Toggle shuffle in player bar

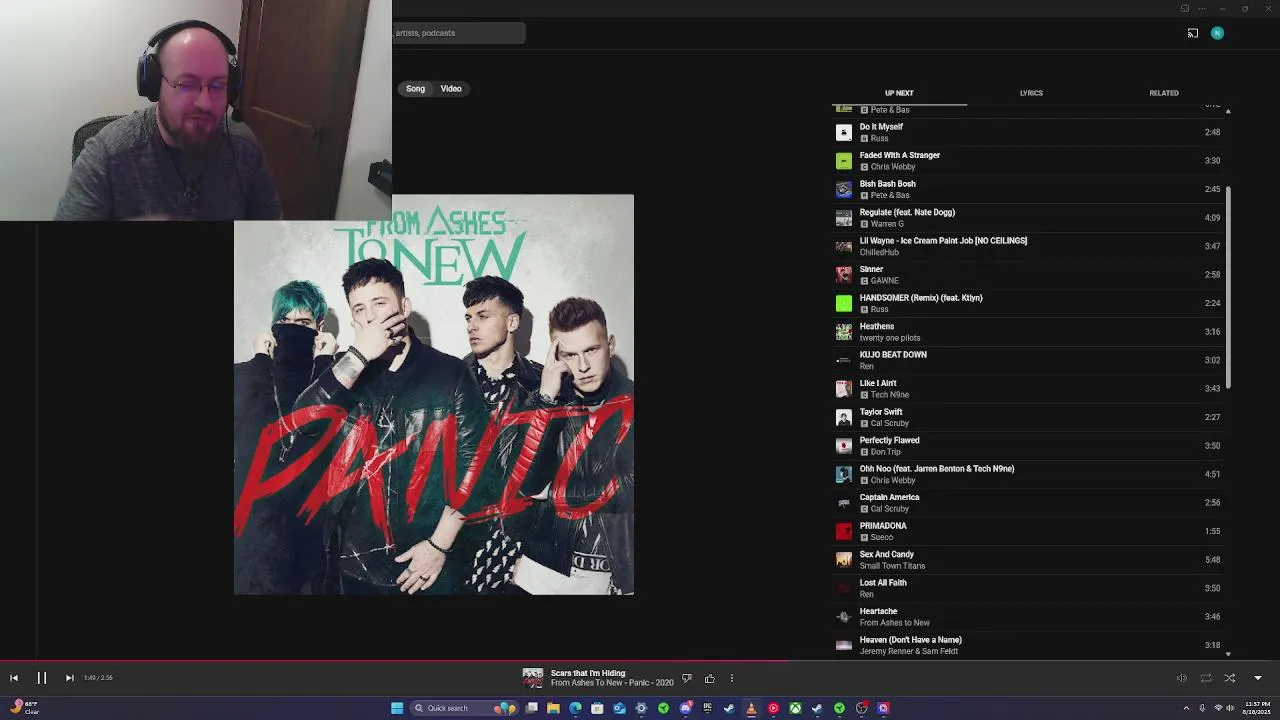(1230, 678)
